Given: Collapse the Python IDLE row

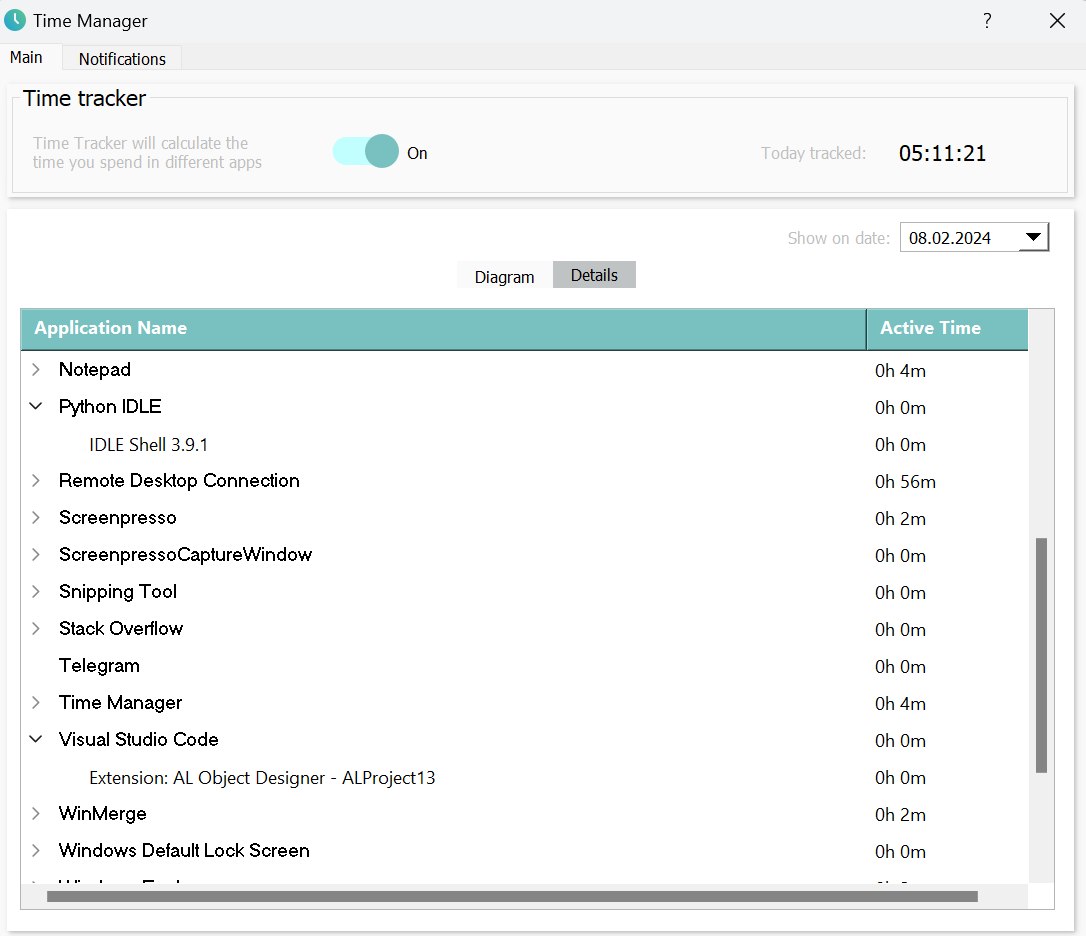Looking at the screenshot, I should pyautogui.click(x=36, y=407).
